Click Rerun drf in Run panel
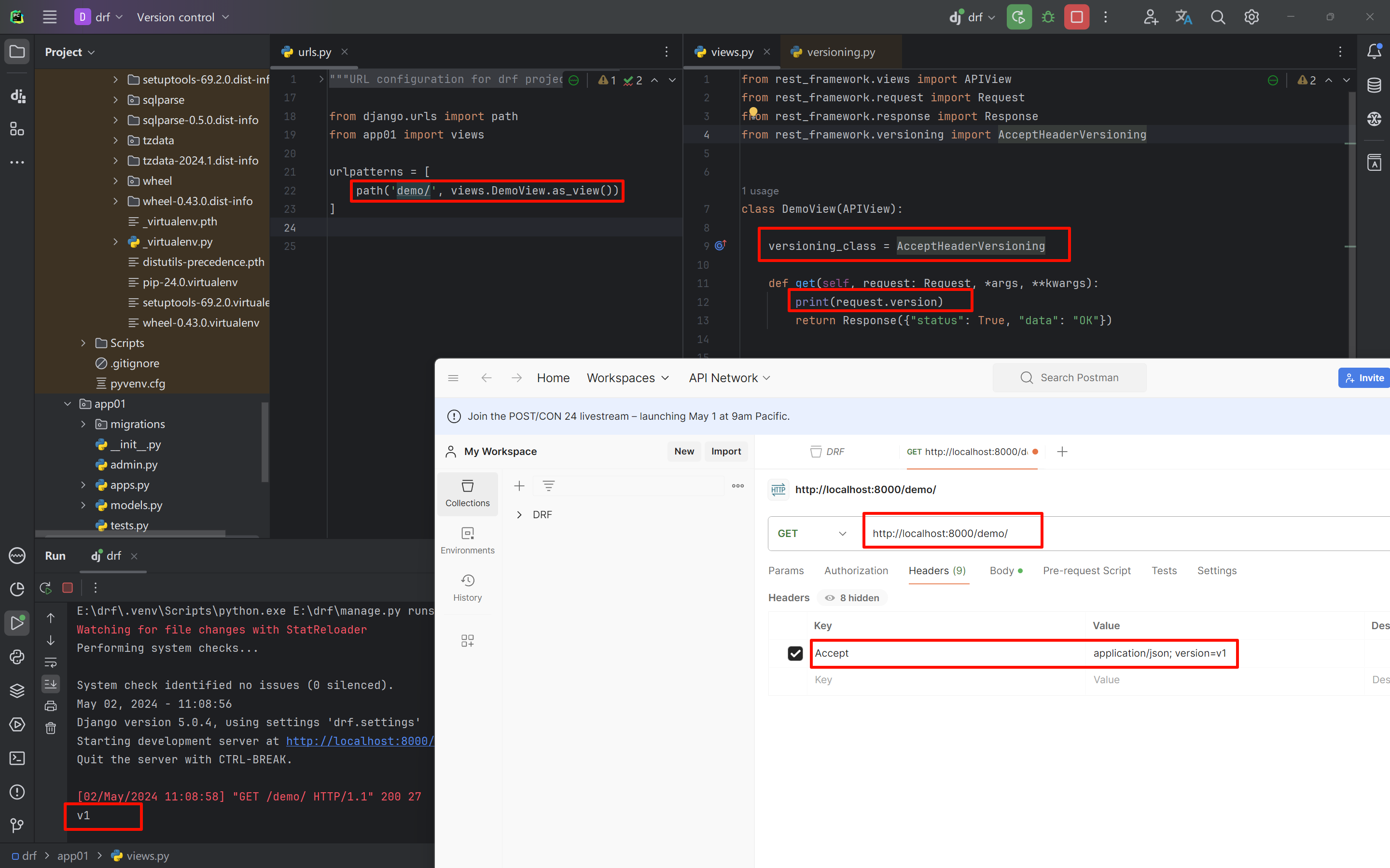The image size is (1390, 868). (45, 587)
